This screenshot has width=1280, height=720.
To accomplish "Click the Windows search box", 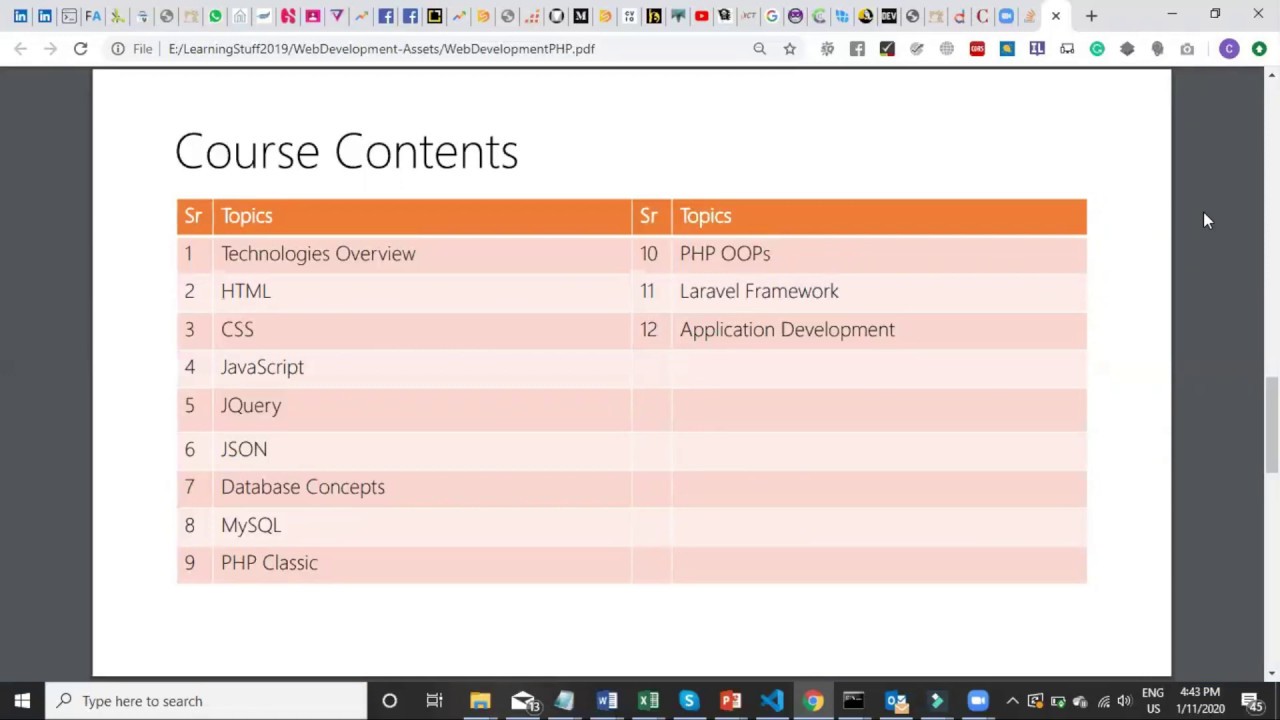I will (x=206, y=701).
